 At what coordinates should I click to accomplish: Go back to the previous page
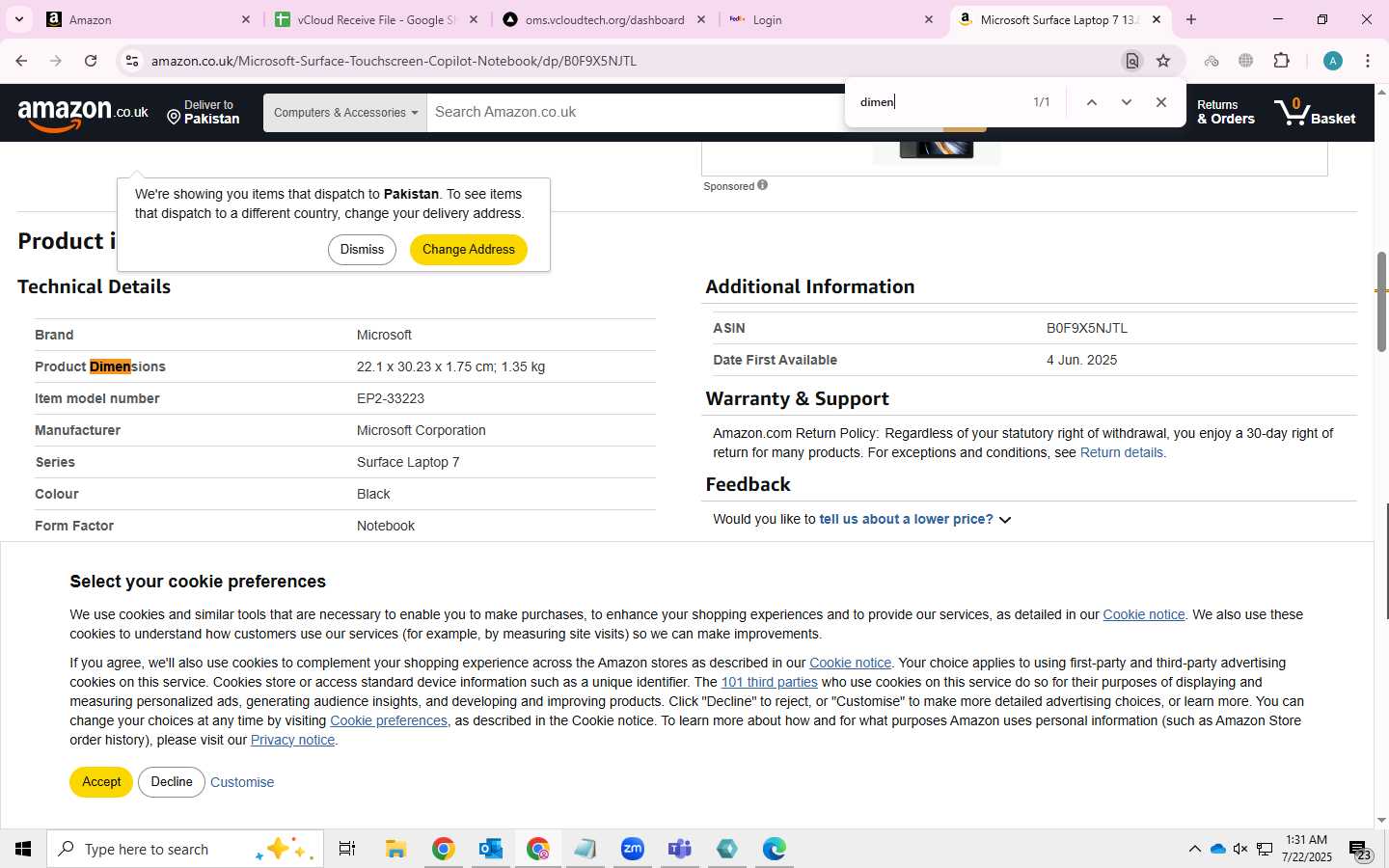click(x=21, y=61)
